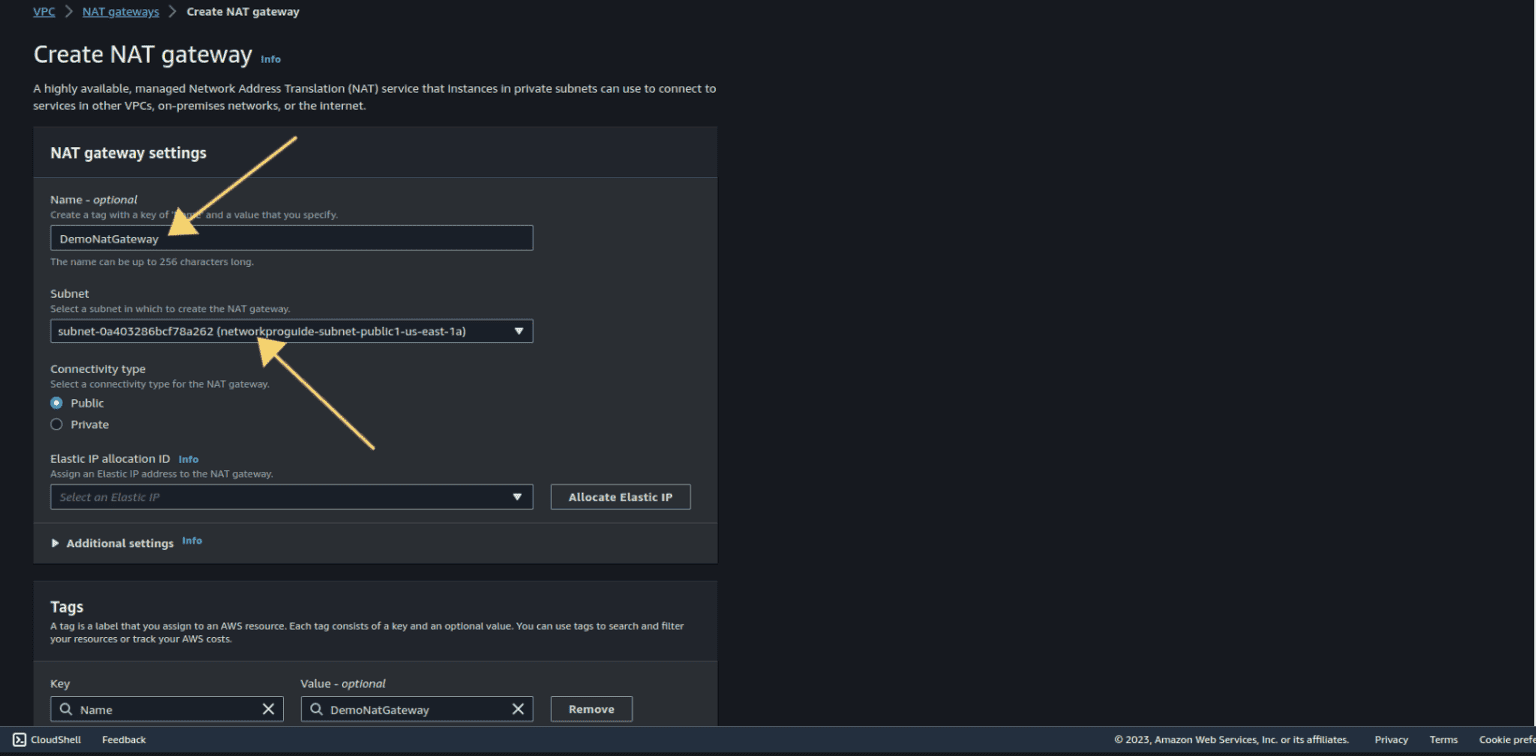Clear the Value field using its X icon
1536x756 pixels.
click(x=518, y=709)
